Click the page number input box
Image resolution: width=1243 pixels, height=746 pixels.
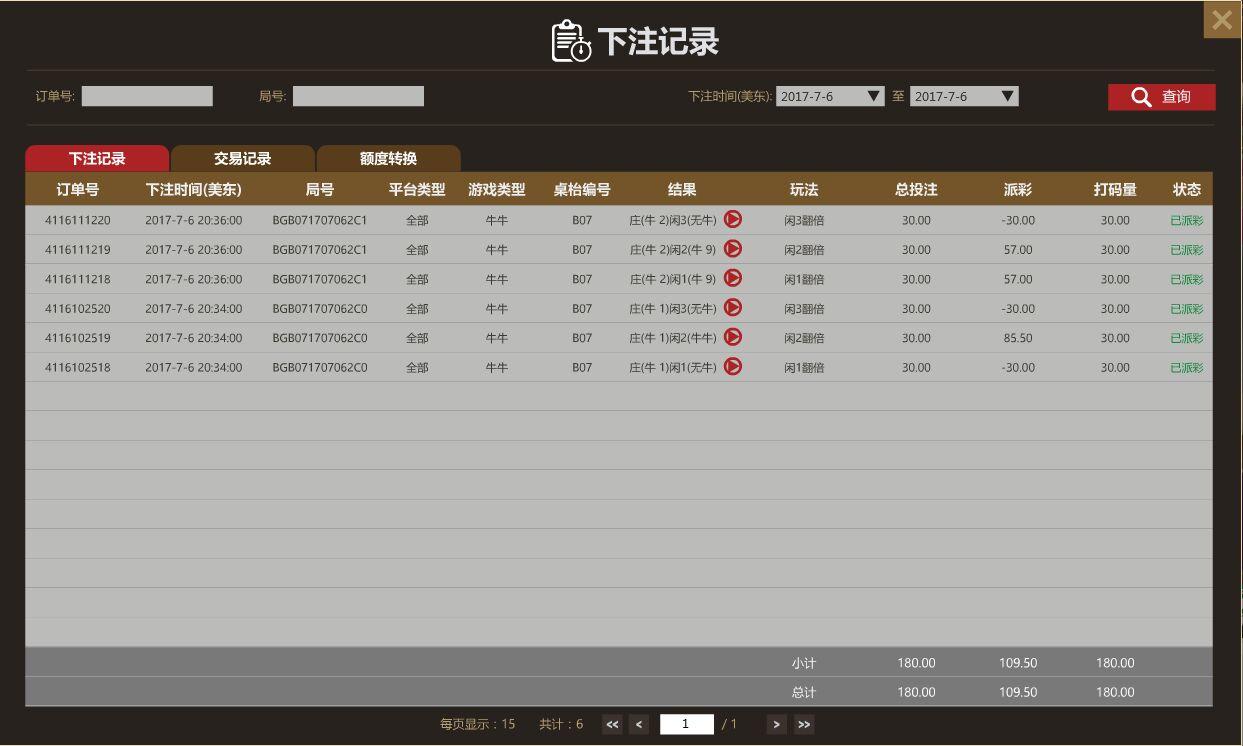click(686, 724)
